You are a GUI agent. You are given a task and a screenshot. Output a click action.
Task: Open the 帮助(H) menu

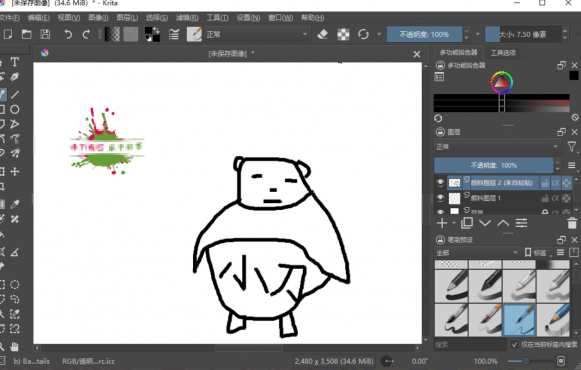[x=312, y=17]
